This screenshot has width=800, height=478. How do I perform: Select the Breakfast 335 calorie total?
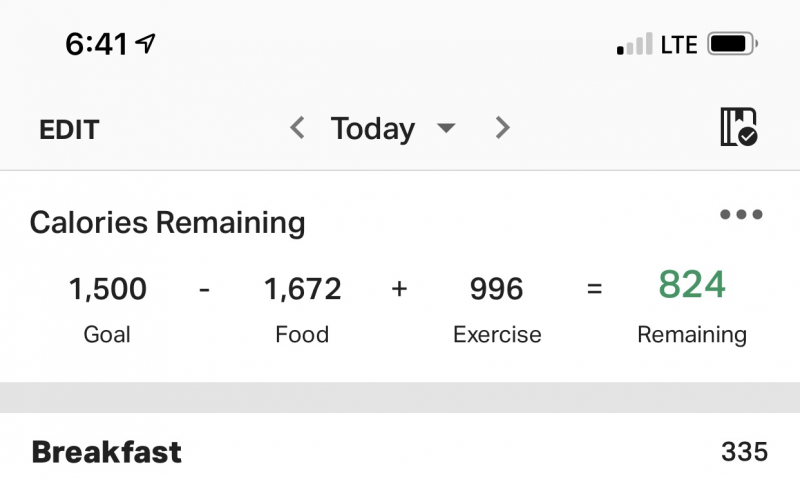pyautogui.click(x=744, y=452)
